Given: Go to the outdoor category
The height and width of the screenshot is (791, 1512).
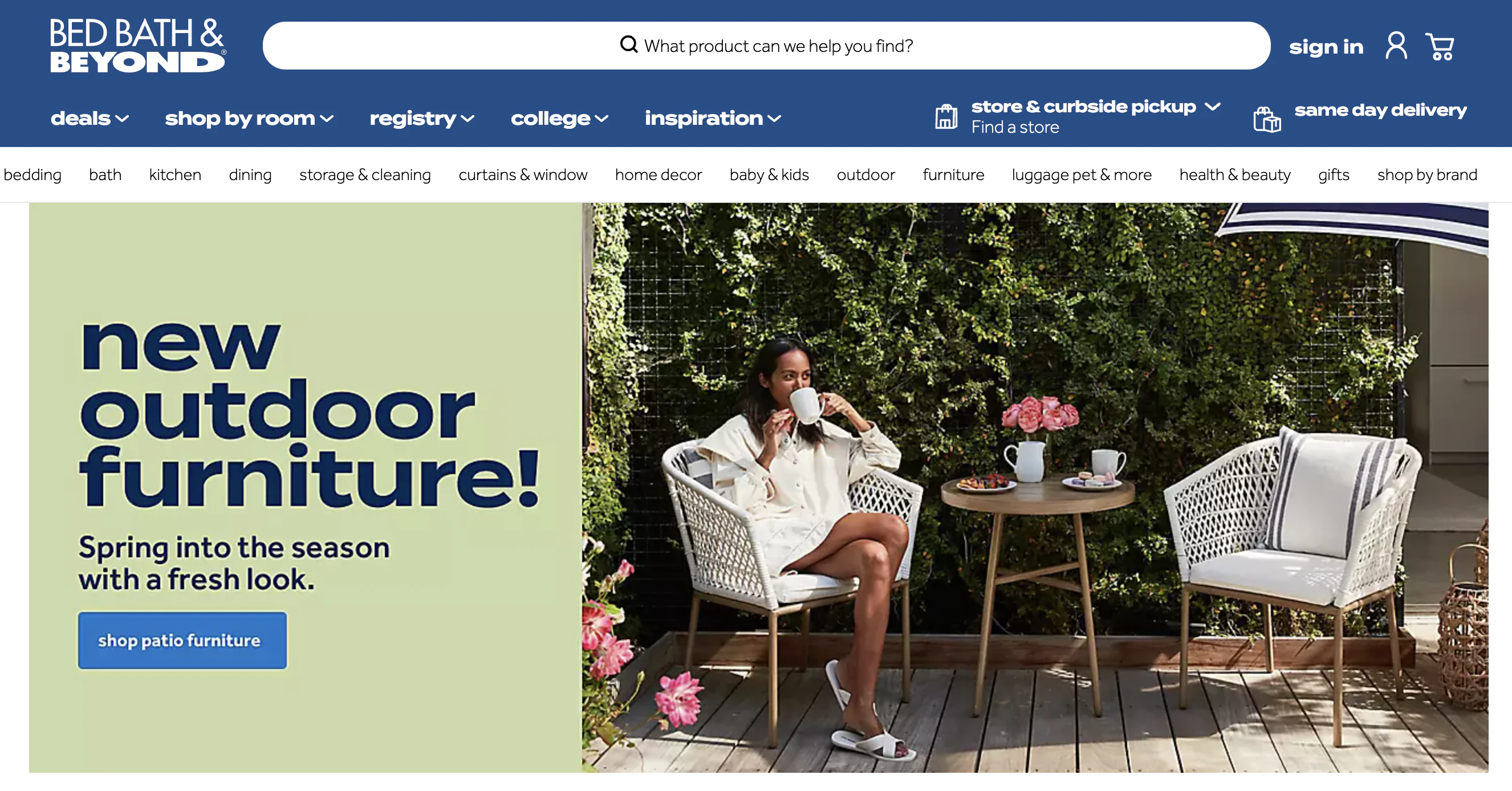Looking at the screenshot, I should coord(866,175).
